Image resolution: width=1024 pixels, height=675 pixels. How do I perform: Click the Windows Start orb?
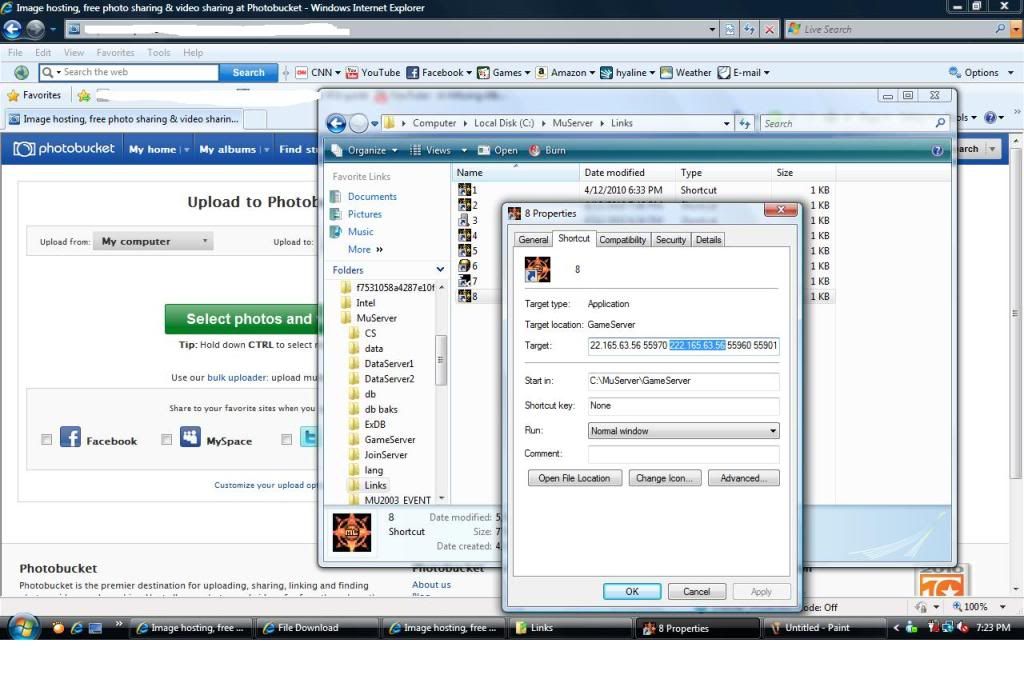point(22,628)
